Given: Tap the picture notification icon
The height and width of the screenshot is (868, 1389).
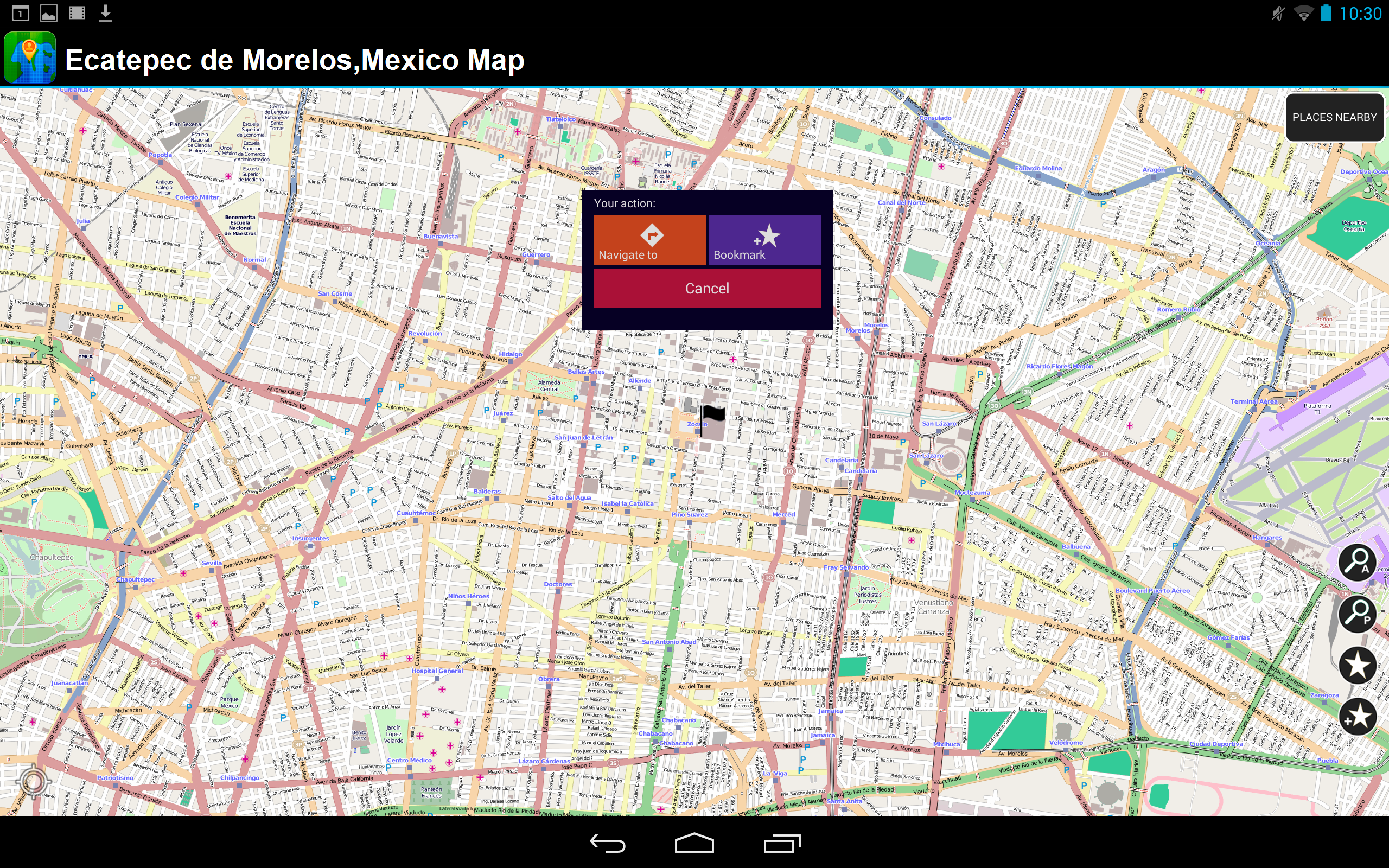Looking at the screenshot, I should (x=49, y=12).
